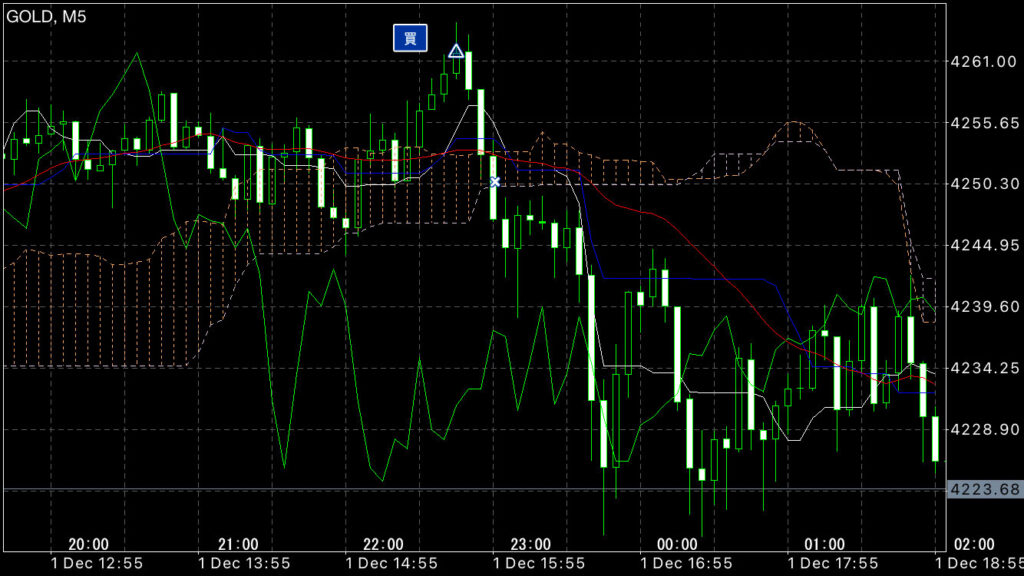This screenshot has width=1024, height=576.
Task: Click the 01:00 time axis label
Action: click(x=825, y=544)
